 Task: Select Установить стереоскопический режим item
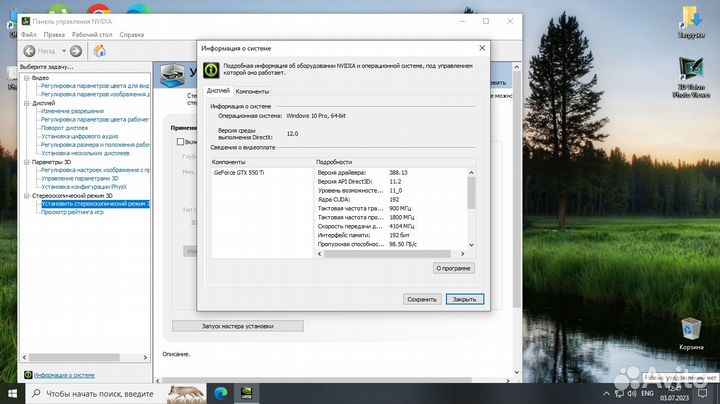point(95,204)
